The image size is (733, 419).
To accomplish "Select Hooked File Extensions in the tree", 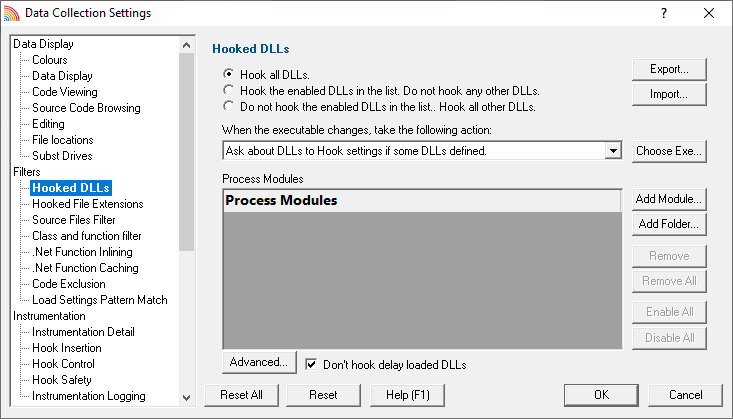I will pos(87,204).
